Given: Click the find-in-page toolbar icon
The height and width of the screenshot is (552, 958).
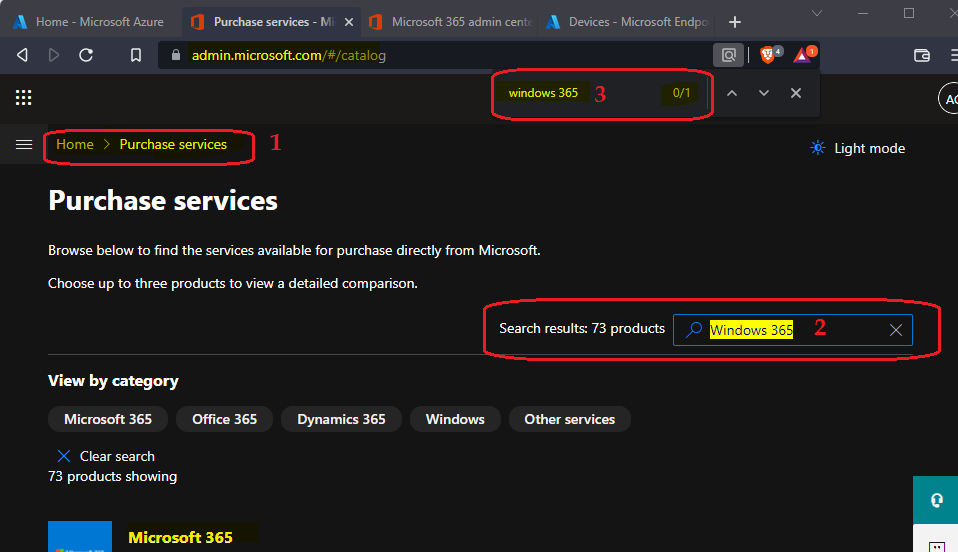Looking at the screenshot, I should [x=728, y=55].
